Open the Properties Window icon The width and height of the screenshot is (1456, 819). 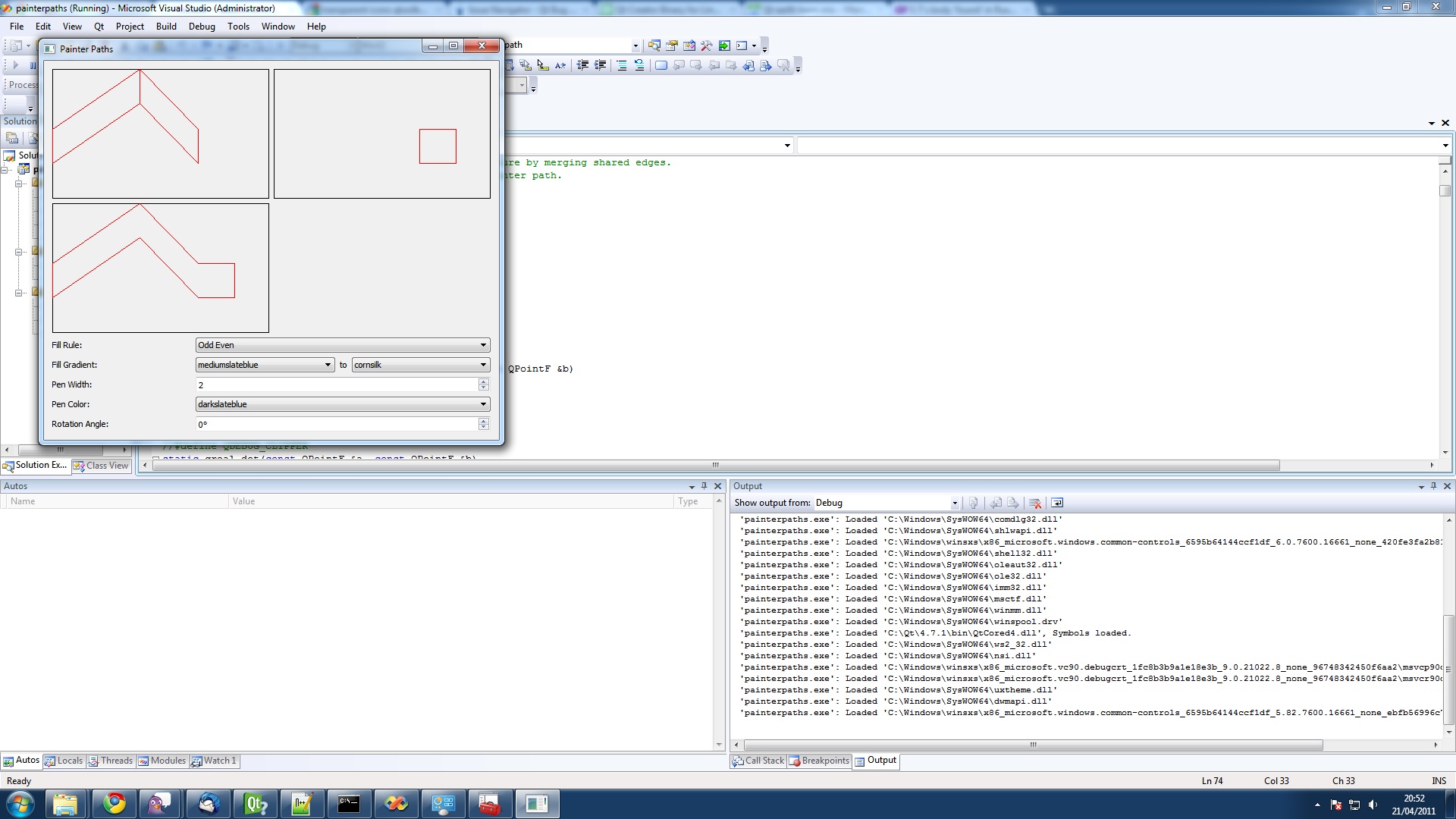672,45
